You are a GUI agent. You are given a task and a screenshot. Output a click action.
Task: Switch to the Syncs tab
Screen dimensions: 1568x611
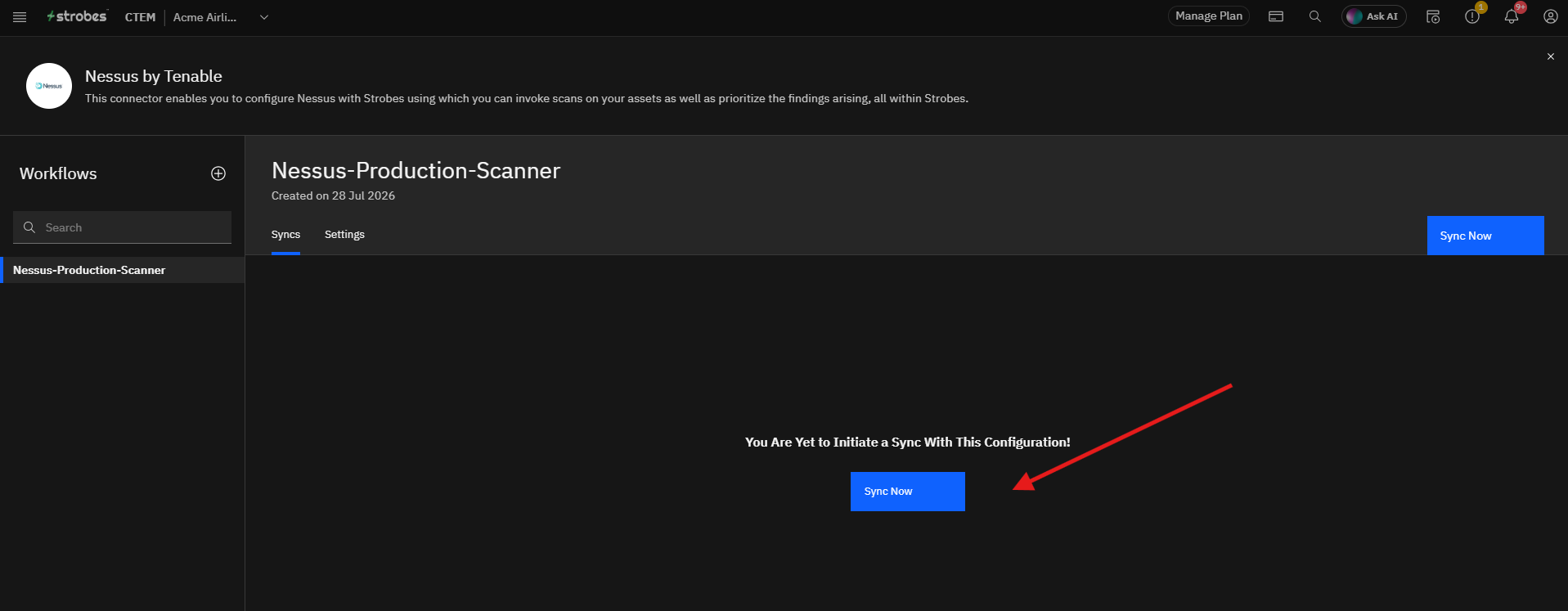coord(285,235)
